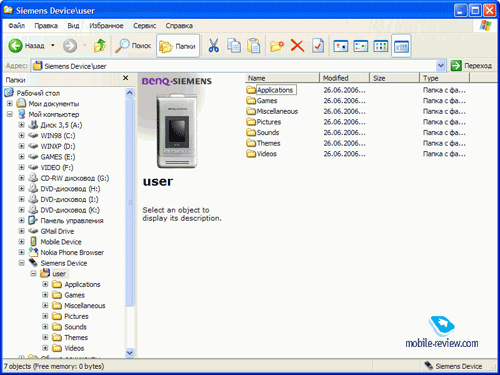This screenshot has height=375, width=500.
Task: Open the Правка menu
Action: coord(46,26)
